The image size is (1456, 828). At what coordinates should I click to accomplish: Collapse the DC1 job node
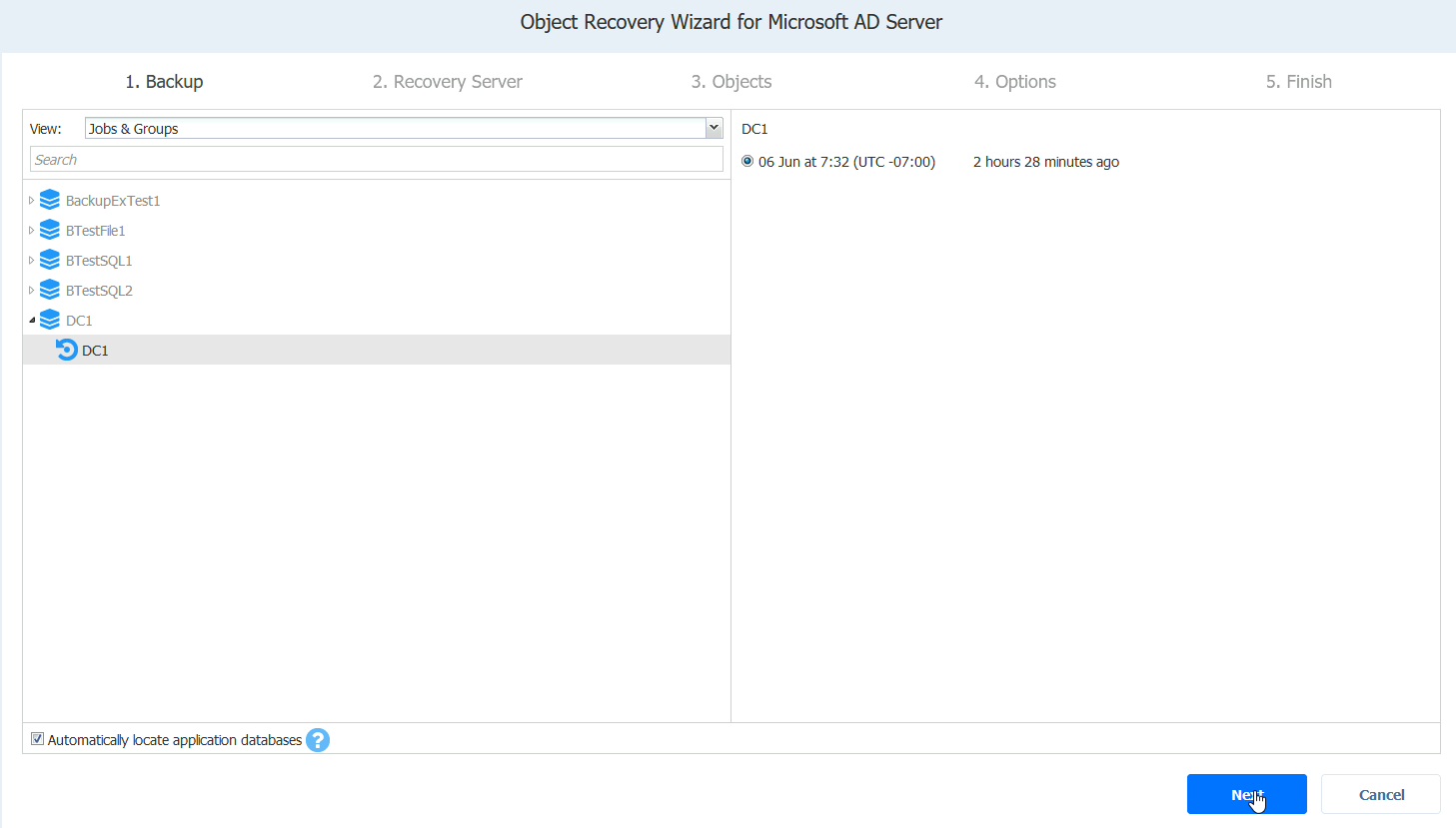click(x=31, y=321)
